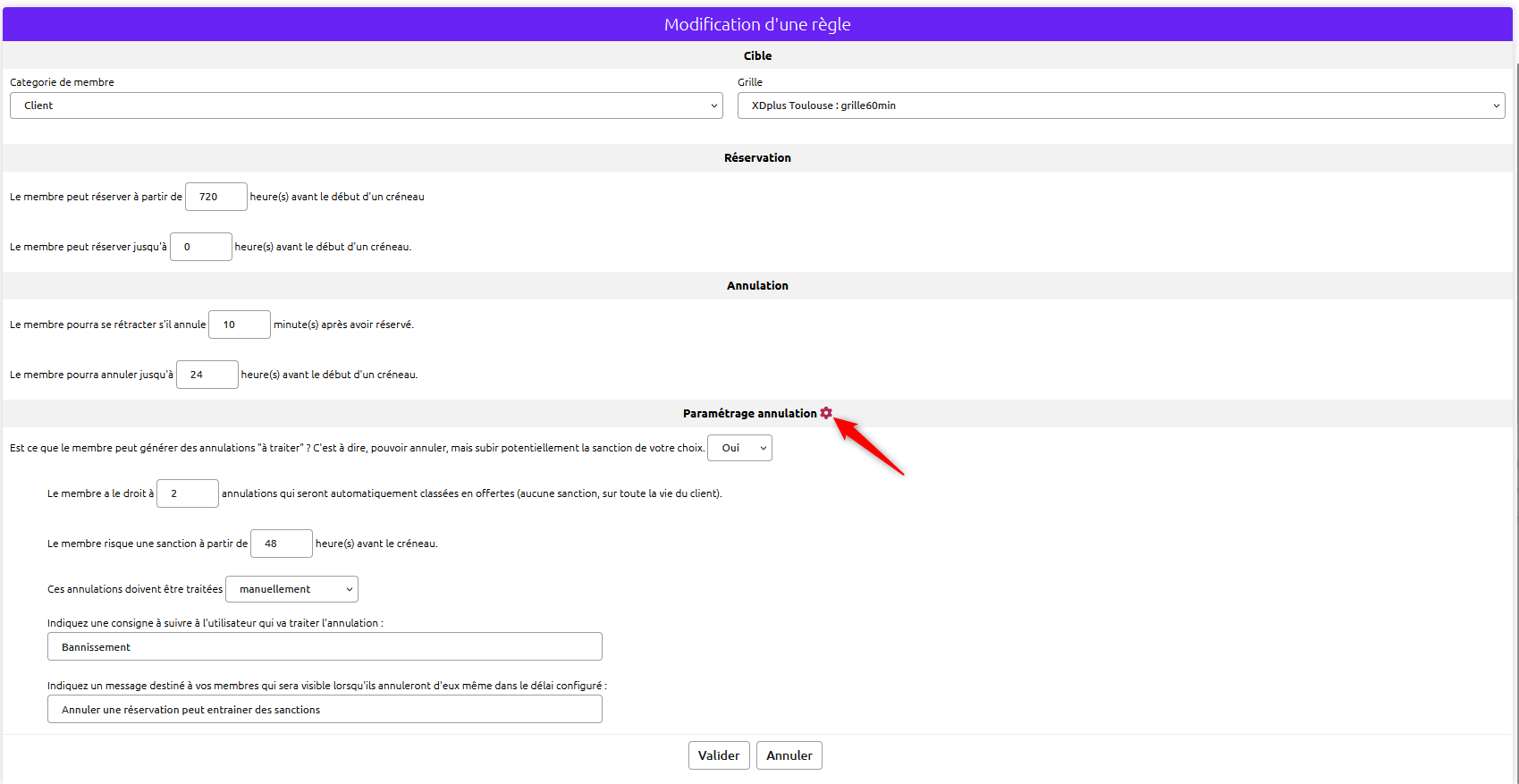The image size is (1519, 784).
Task: Change the manuellement treatment mode dropdown
Action: [291, 589]
